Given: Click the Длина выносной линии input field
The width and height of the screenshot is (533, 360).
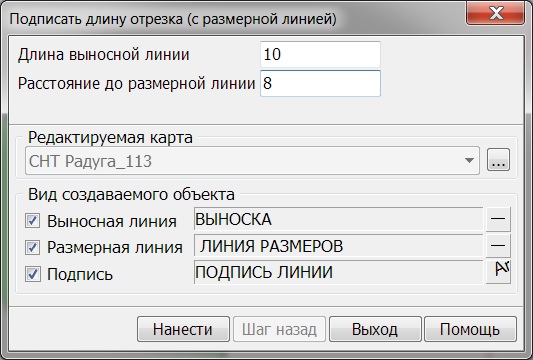Looking at the screenshot, I should pos(320,54).
